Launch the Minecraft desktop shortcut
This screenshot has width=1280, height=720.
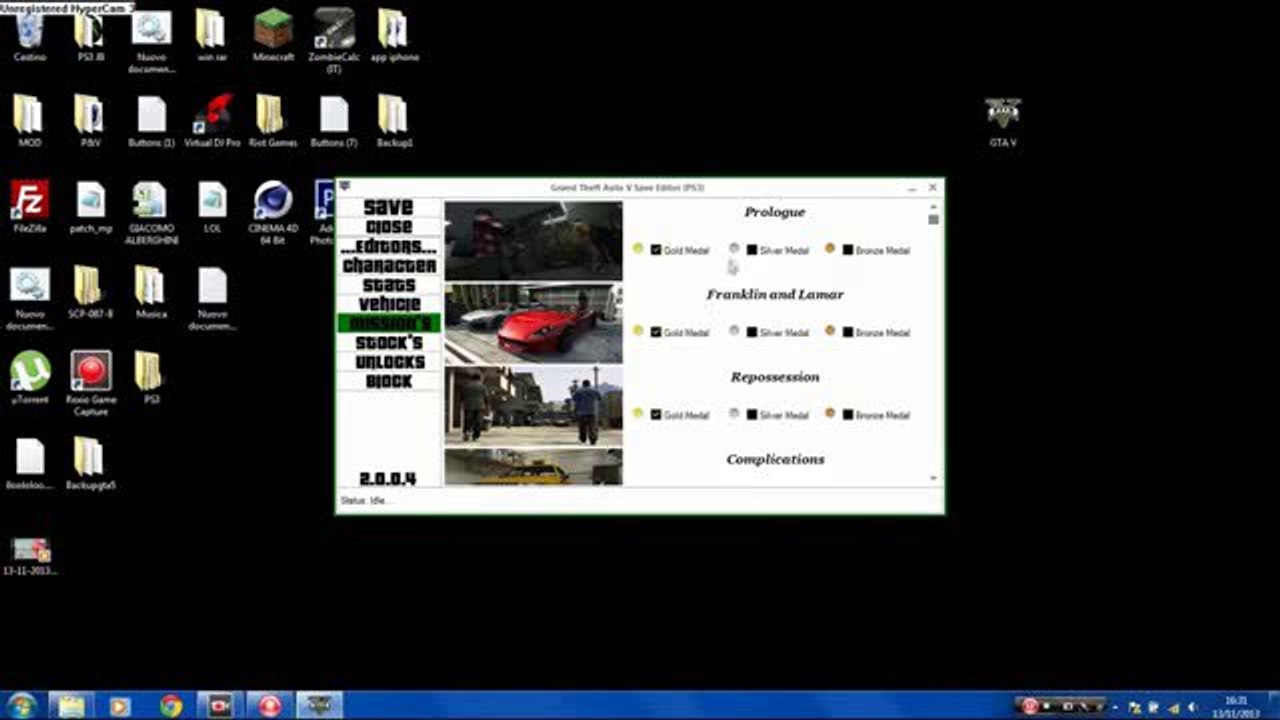273,35
